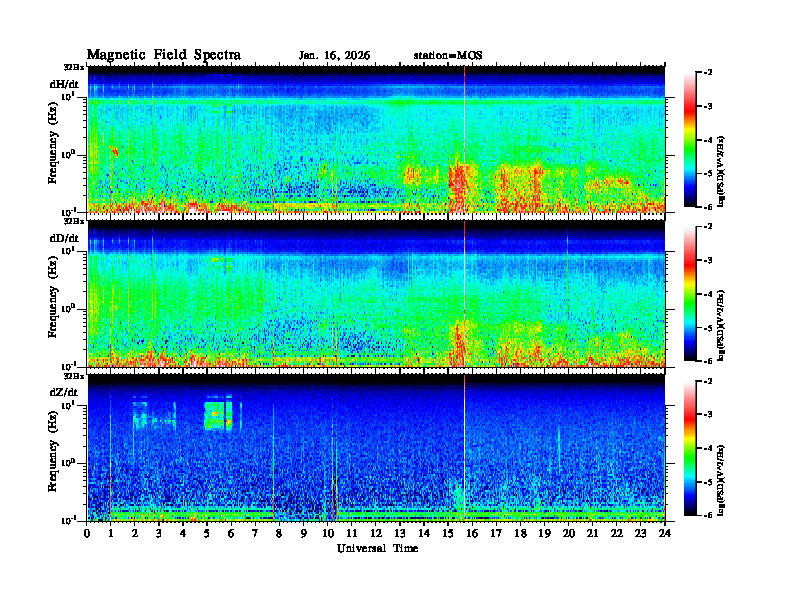Click hour 18 on the time axis
This screenshot has height=612, width=792.
click(520, 533)
